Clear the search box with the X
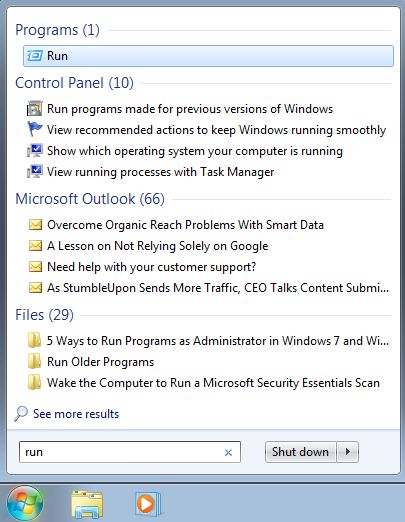Viewport: 405px width, 522px height. click(228, 452)
